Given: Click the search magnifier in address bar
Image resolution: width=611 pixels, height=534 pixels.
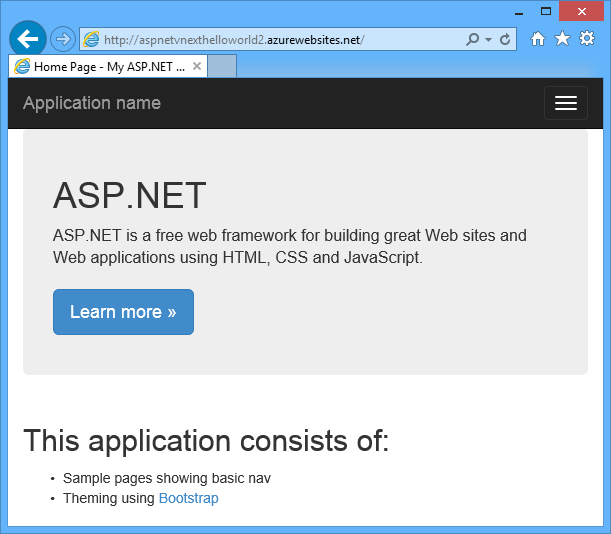Looking at the screenshot, I should pyautogui.click(x=472, y=39).
